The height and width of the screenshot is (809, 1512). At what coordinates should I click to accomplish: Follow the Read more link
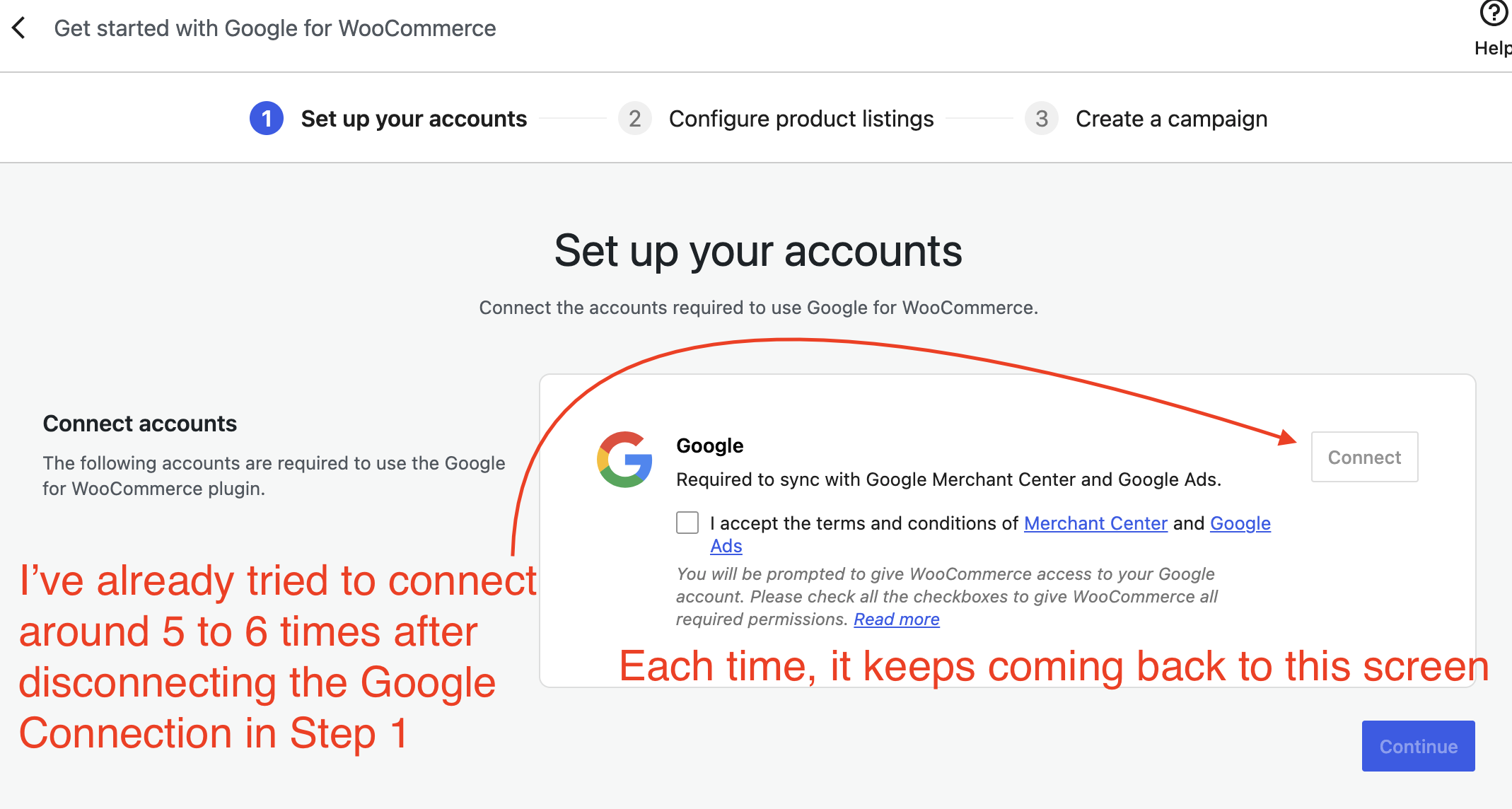[897, 619]
